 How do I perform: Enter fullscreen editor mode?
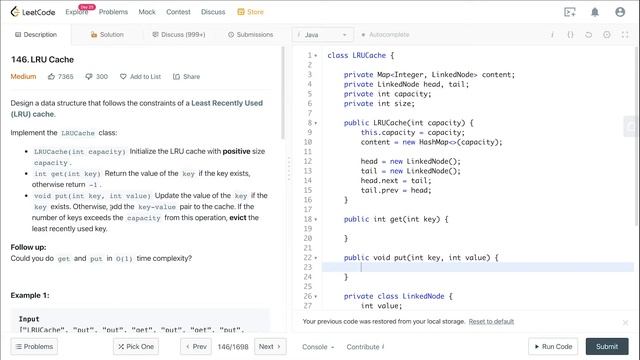click(x=625, y=35)
